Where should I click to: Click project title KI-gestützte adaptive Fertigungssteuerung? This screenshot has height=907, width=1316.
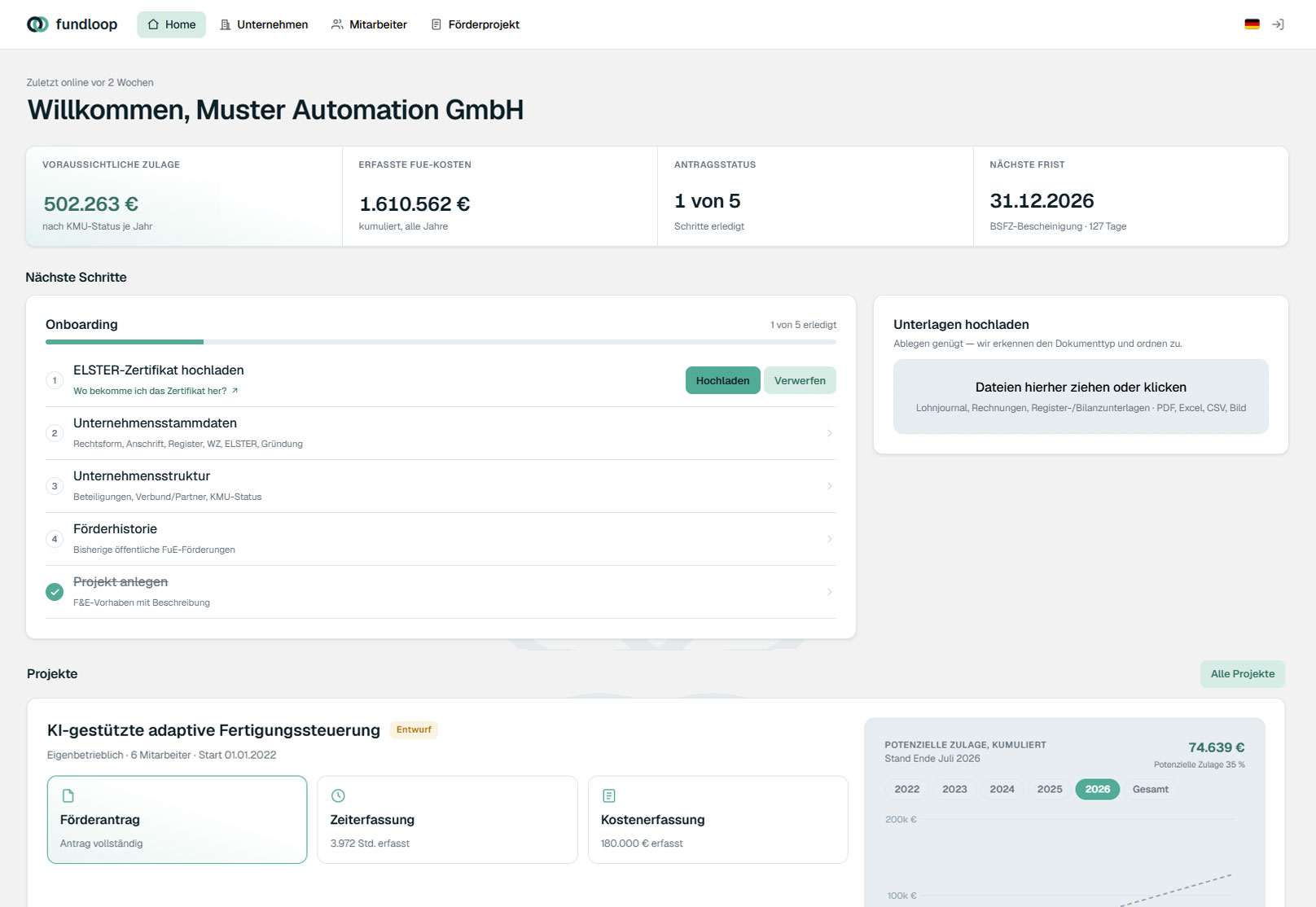pyautogui.click(x=213, y=730)
